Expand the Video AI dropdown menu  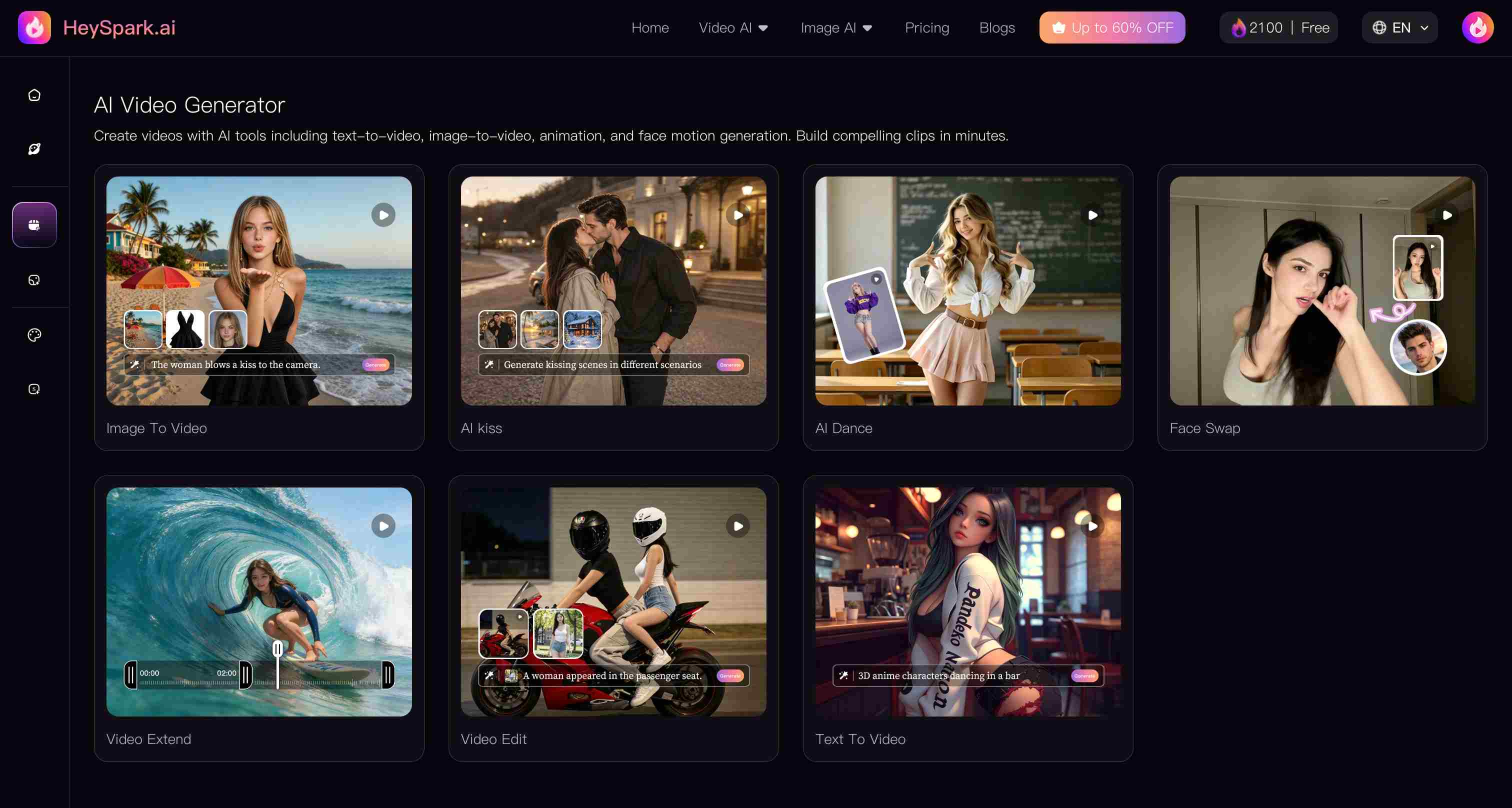733,27
